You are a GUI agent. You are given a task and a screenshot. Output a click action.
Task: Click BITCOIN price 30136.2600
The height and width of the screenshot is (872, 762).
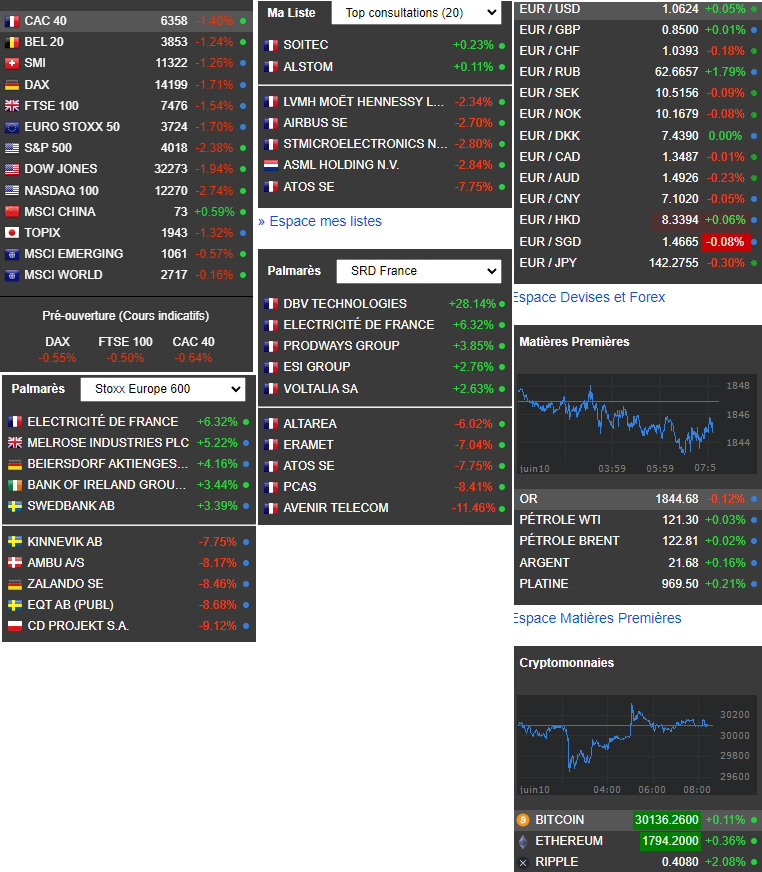[666, 820]
